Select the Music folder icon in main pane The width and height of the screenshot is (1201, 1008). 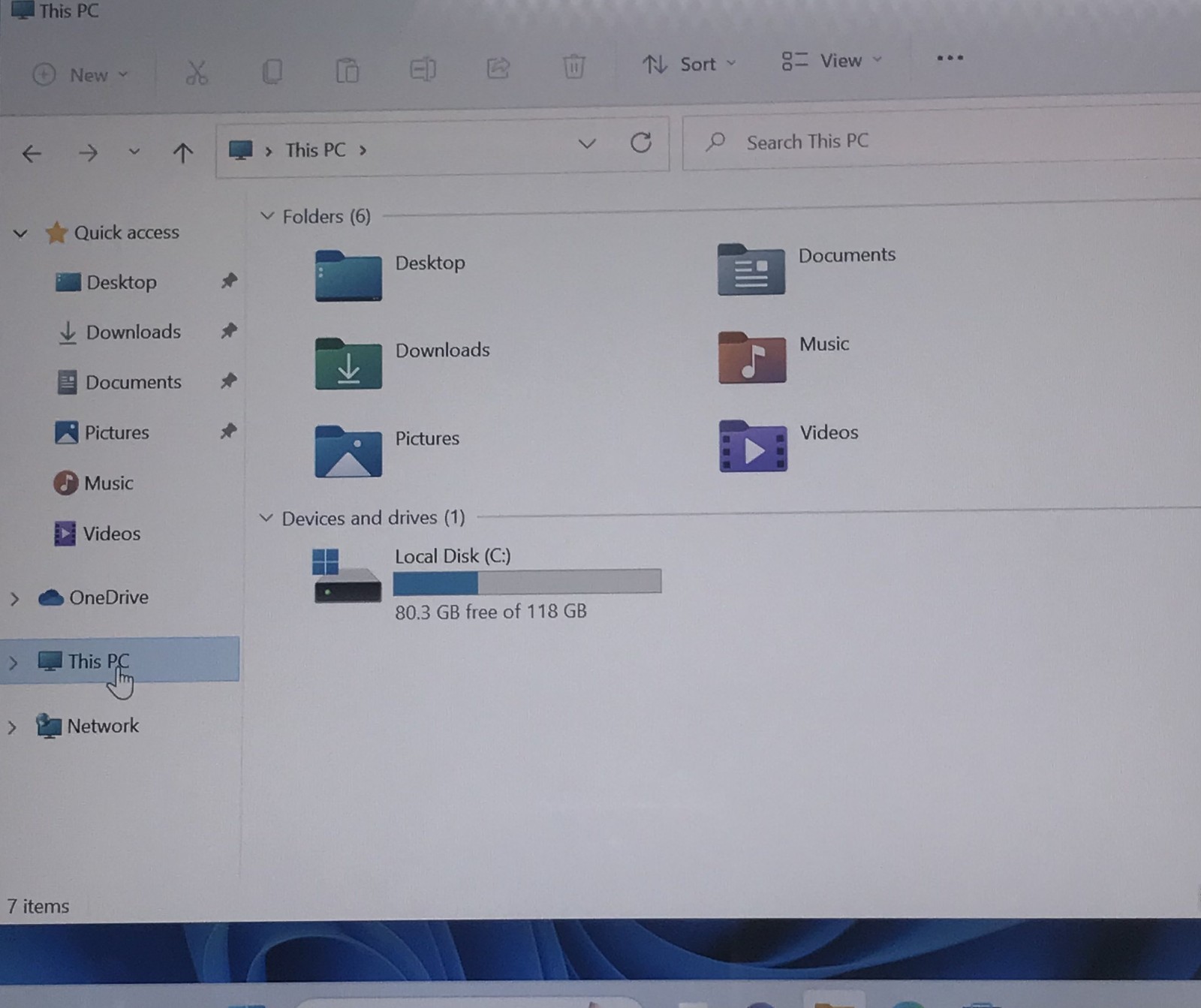(751, 358)
